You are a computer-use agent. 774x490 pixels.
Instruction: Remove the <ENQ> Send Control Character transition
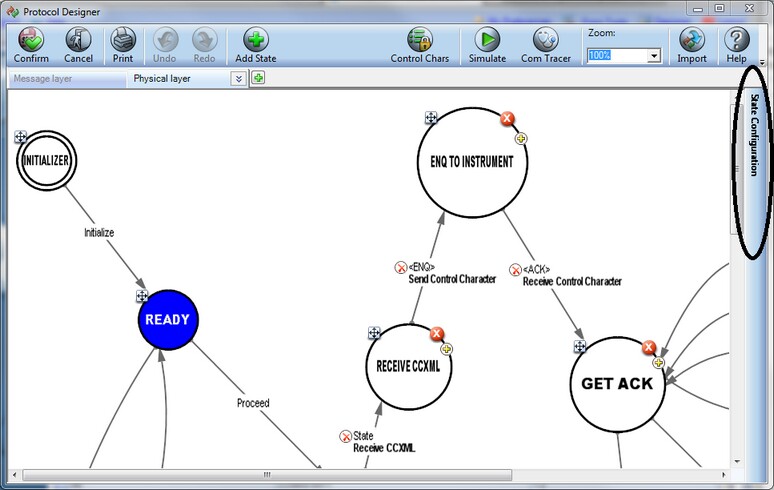pyautogui.click(x=401, y=267)
